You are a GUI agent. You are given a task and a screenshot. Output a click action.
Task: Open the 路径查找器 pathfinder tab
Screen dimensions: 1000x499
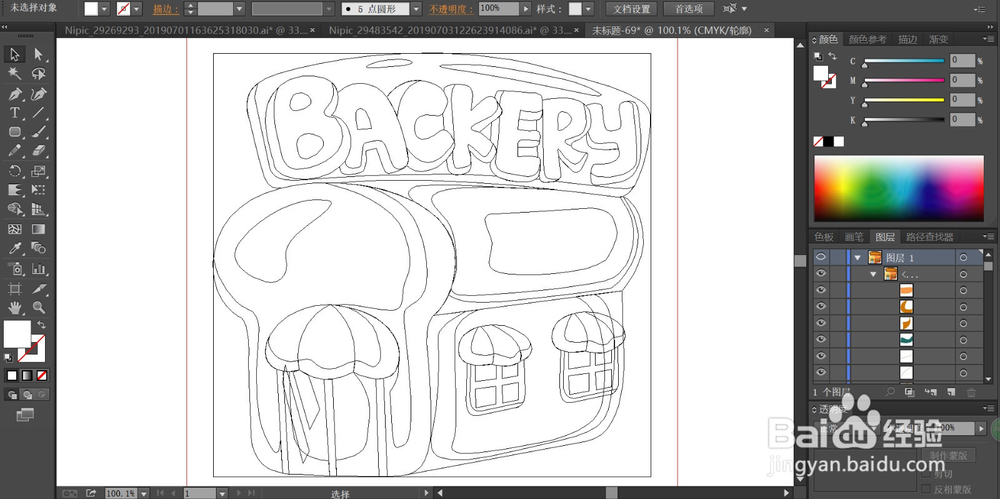tap(930, 237)
